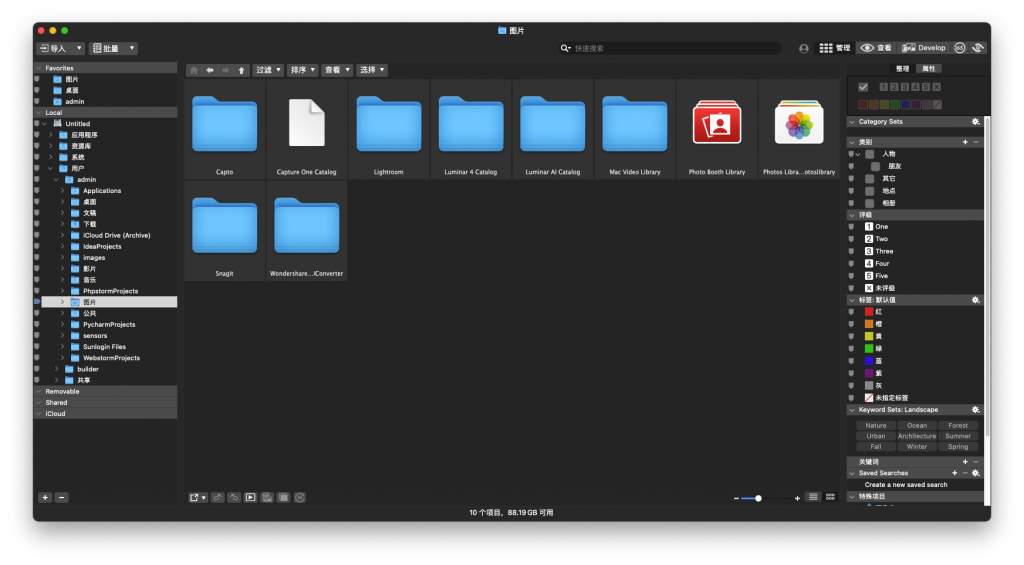Open the 过滤 (Filter) dropdown
Viewport: 1024px width, 565px height.
(268, 70)
